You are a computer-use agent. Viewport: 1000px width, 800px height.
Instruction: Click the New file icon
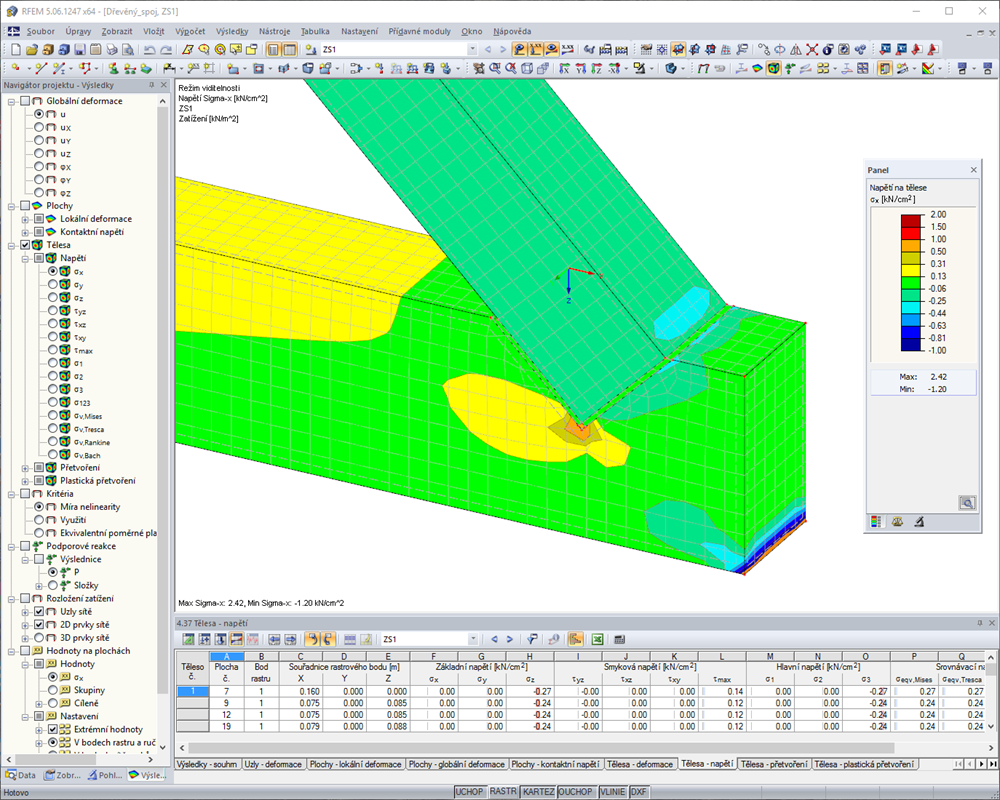pyautogui.click(x=15, y=49)
